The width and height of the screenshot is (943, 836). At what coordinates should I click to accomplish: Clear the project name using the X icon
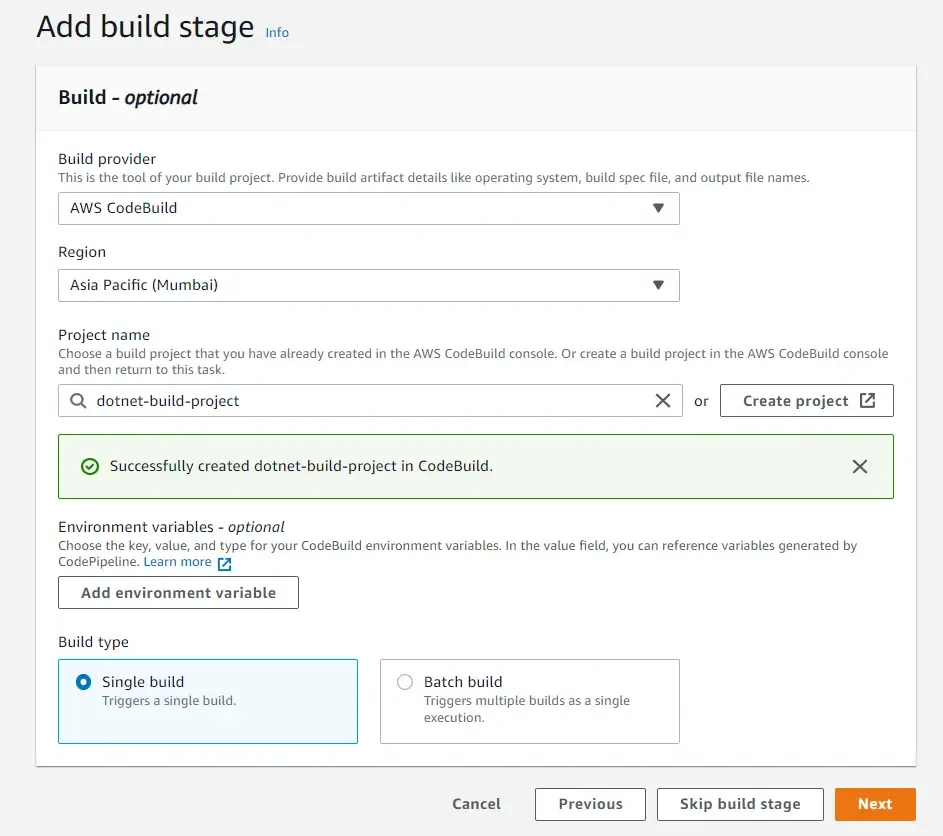click(662, 400)
